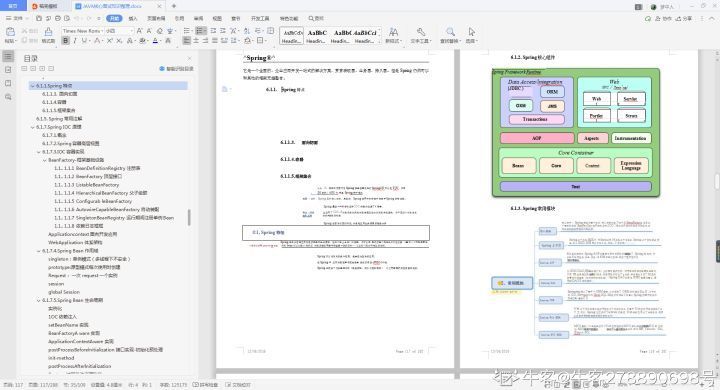This screenshot has width=720, height=390.
Task: Click the underline formatting icon
Action: pyautogui.click(x=84, y=41)
